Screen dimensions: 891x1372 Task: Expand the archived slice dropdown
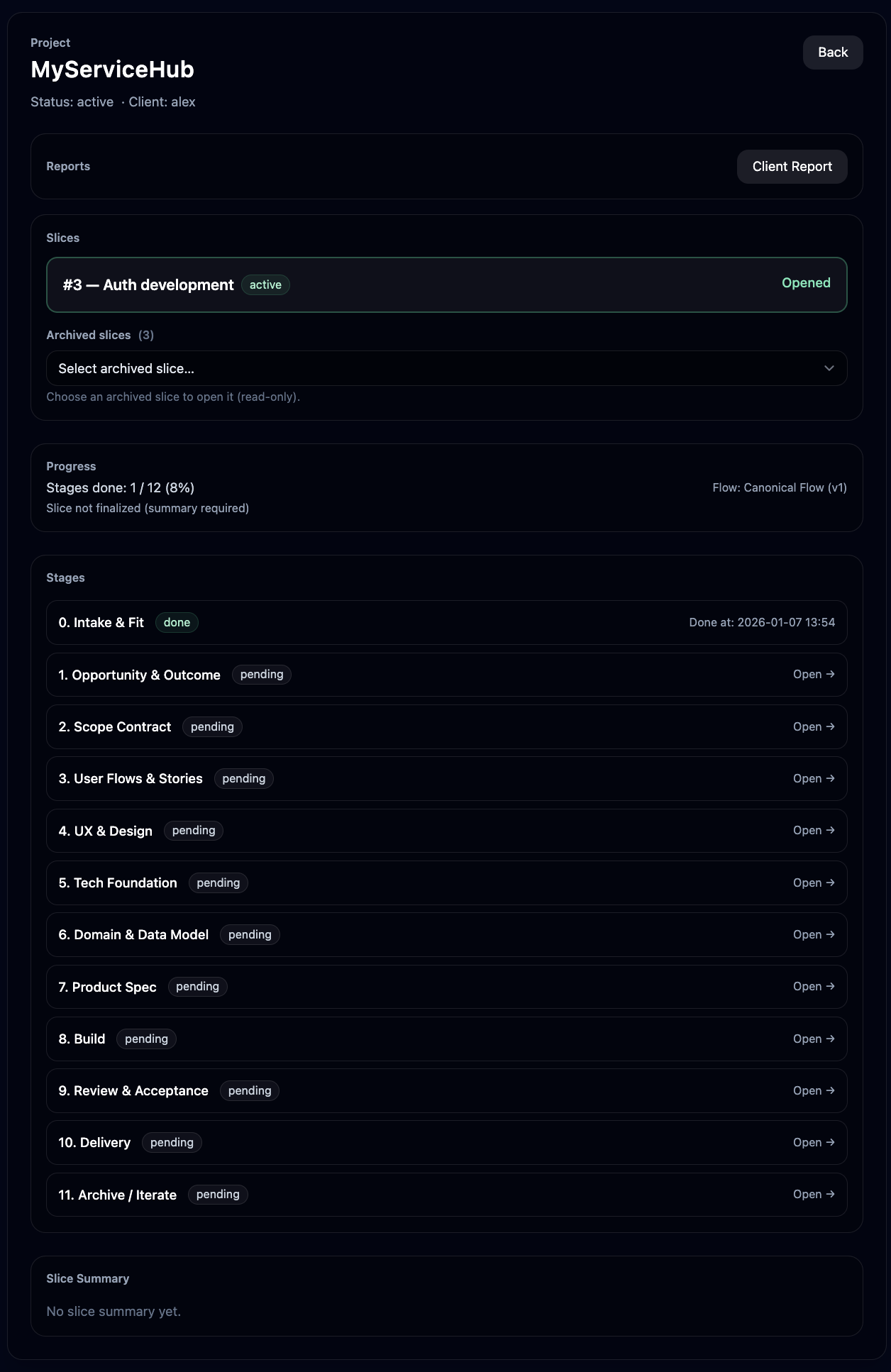tap(445, 368)
